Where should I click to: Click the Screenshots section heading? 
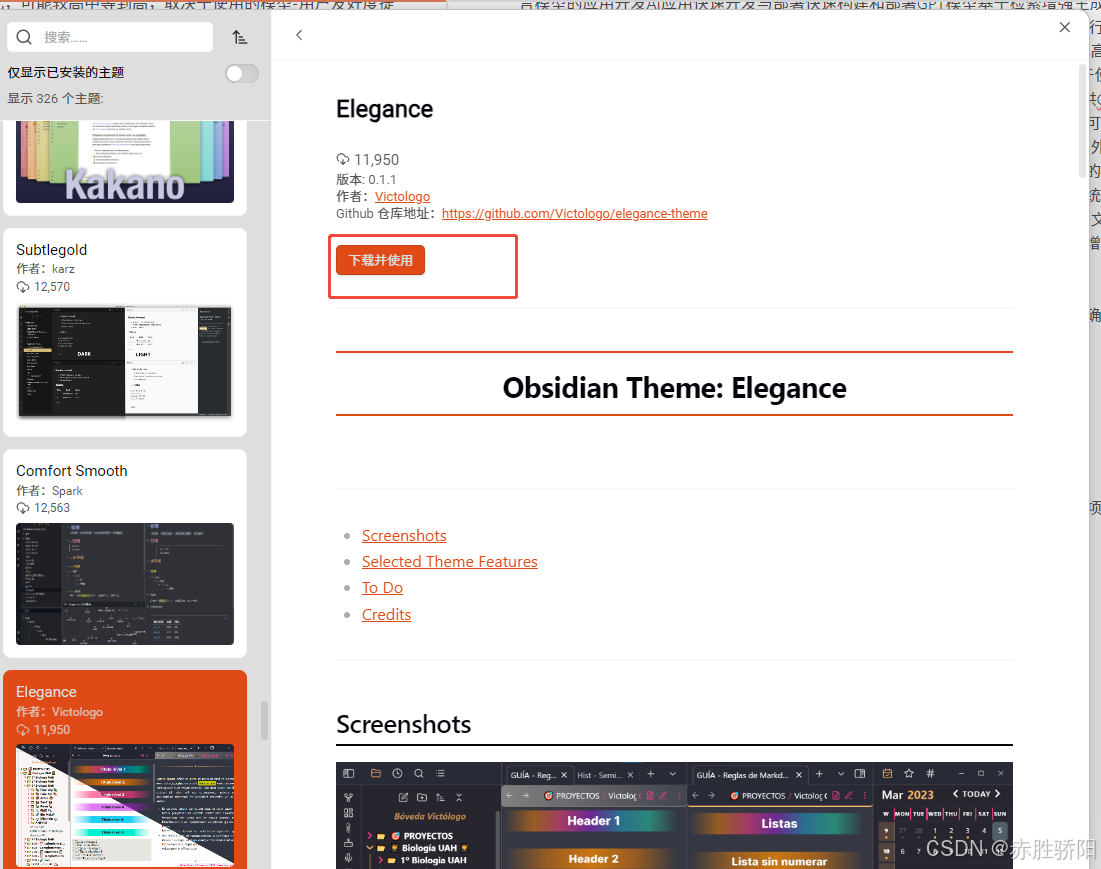[404, 724]
